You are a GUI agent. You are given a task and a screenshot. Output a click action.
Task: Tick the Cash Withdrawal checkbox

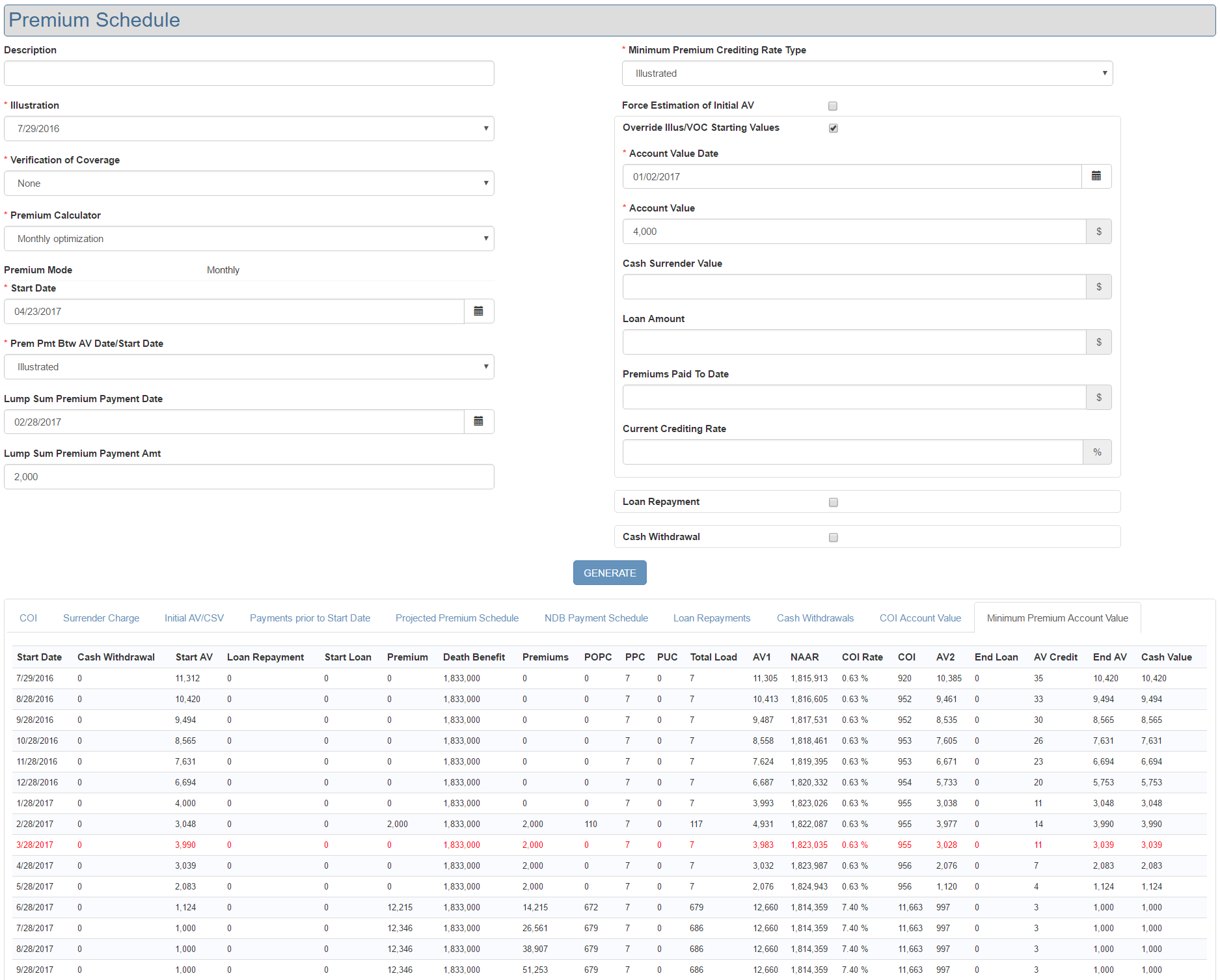833,538
